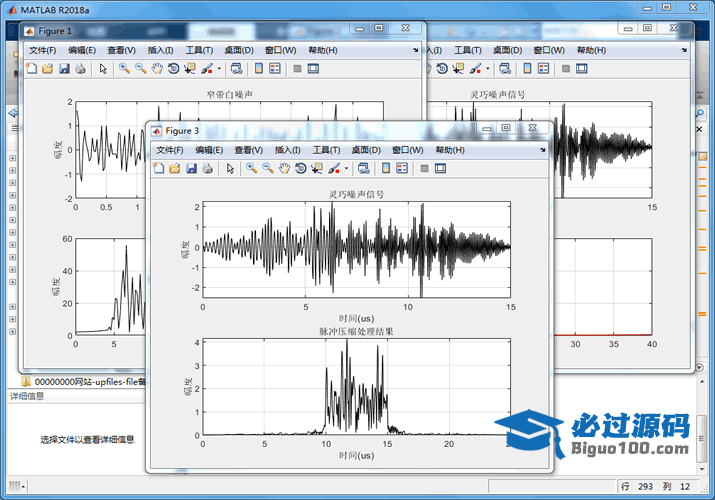Open 窗口(W) menu in the back figure window
Screen dimensions: 715x500
click(549, 50)
